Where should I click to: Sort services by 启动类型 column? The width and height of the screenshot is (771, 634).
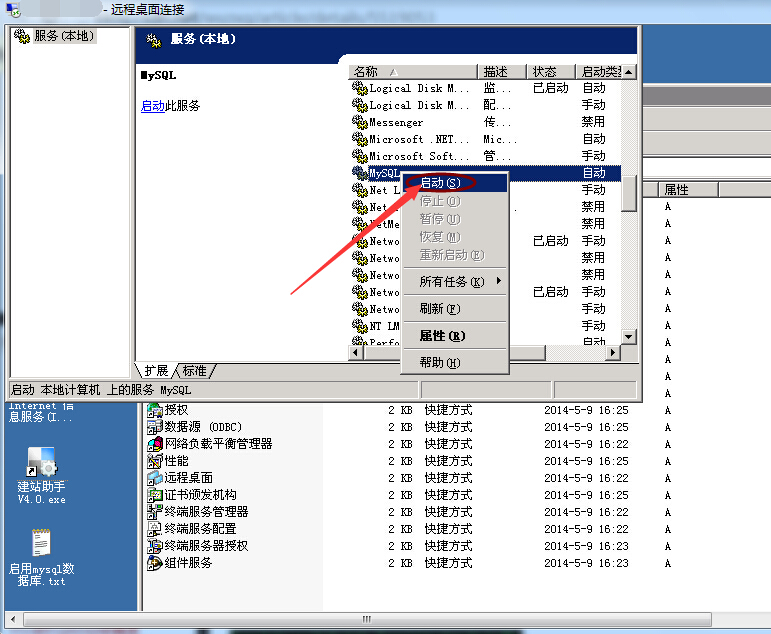(x=598, y=72)
